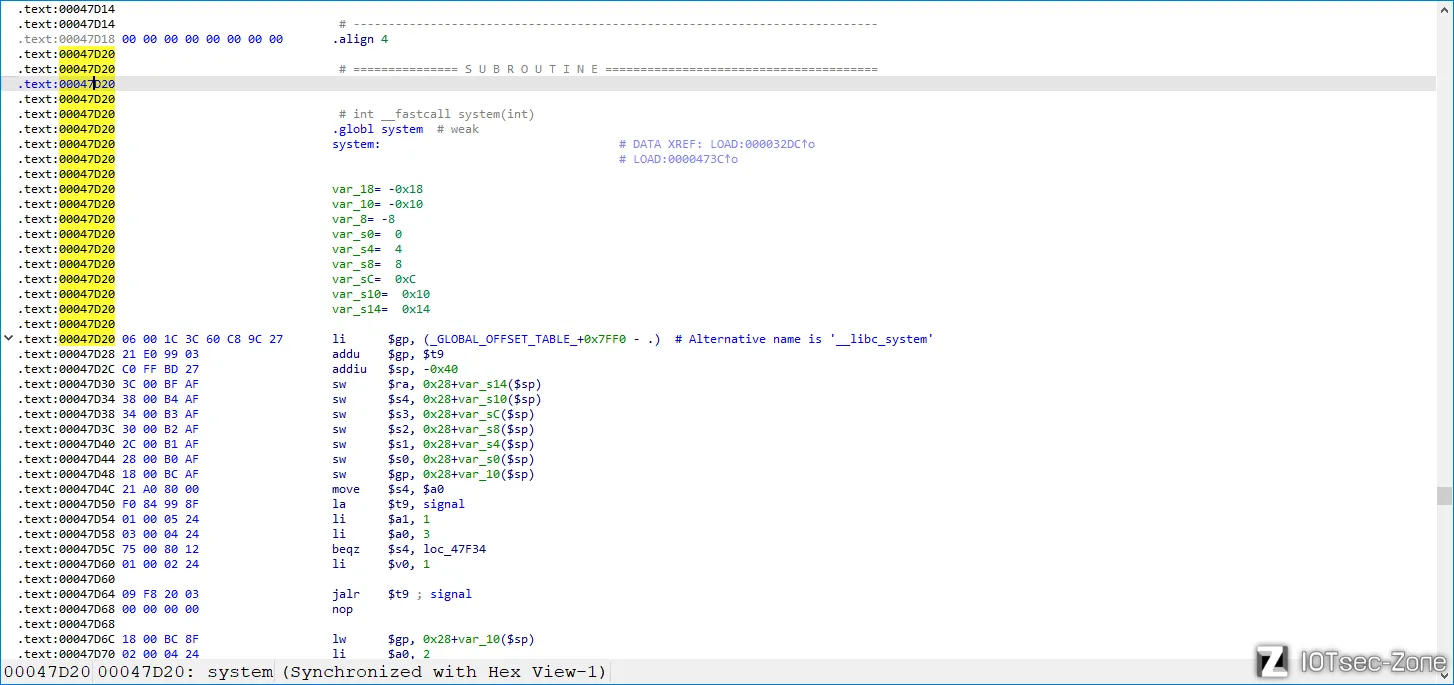This screenshot has height=685, width=1454.
Task: Click the 'move $s4, $a0' instruction
Action: pos(388,489)
